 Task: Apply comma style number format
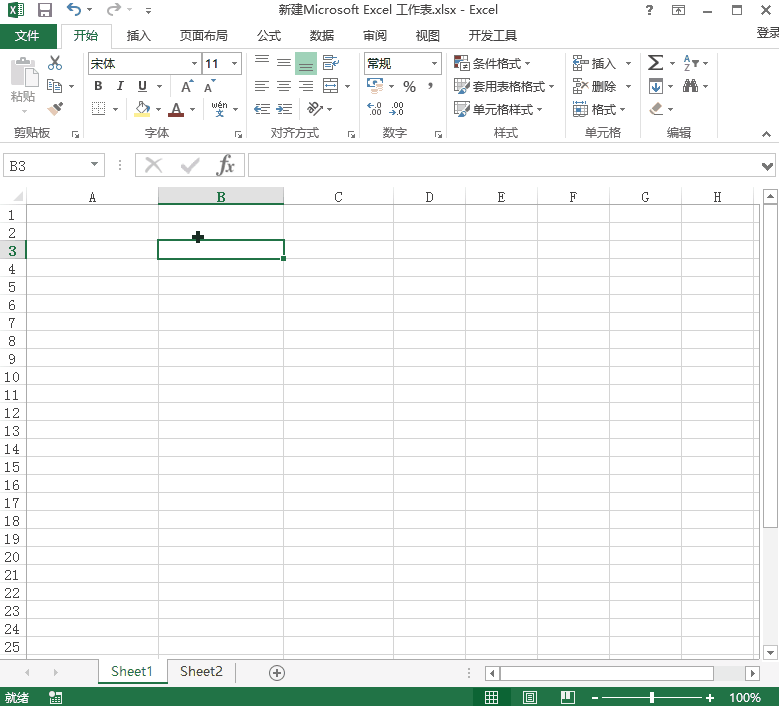click(430, 86)
